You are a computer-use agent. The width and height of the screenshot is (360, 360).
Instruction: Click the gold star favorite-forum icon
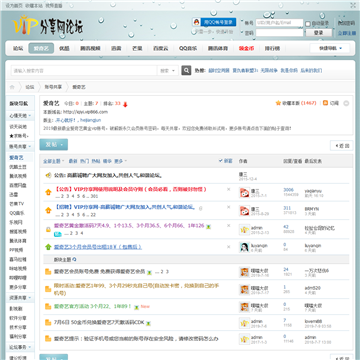pos(278,103)
